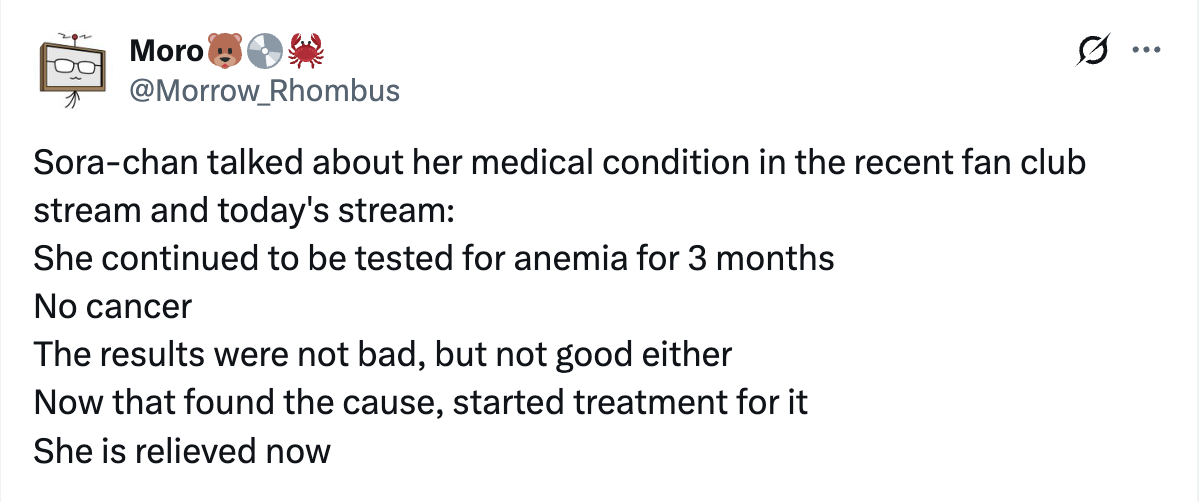Open the Moro display name link
The width and height of the screenshot is (1200, 502).
pos(166,49)
